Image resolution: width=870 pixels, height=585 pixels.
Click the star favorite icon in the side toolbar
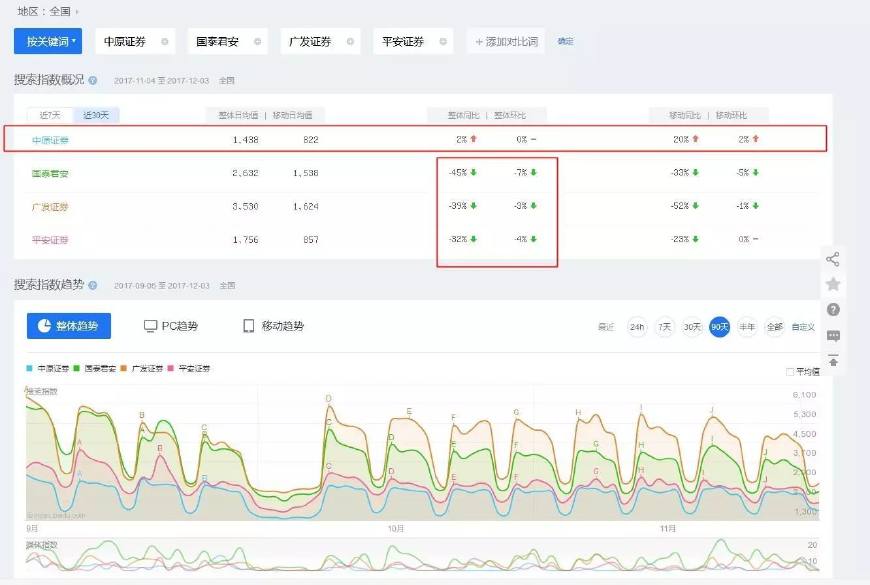point(833,284)
